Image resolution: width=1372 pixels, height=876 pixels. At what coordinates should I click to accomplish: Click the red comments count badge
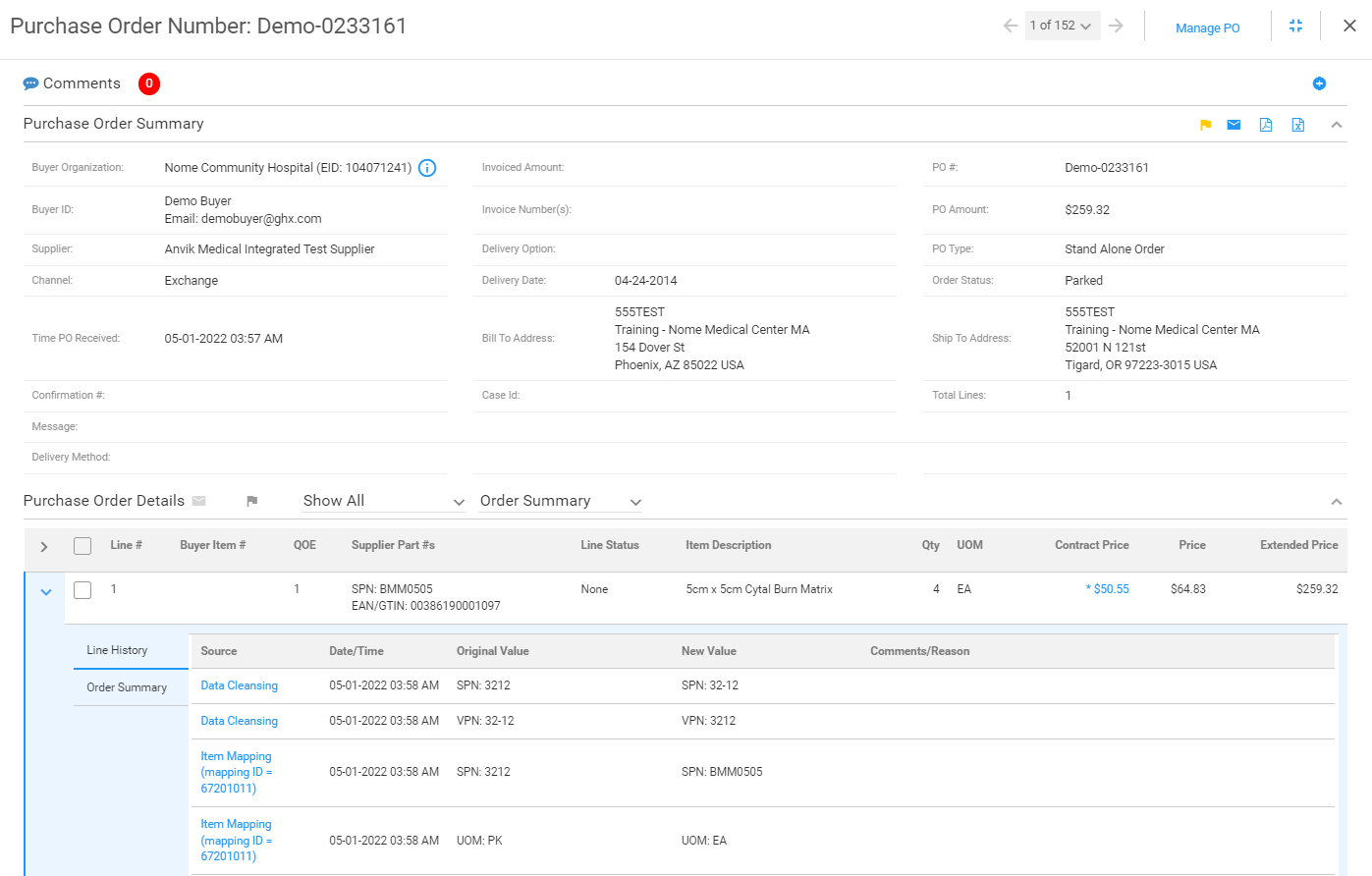click(x=149, y=83)
